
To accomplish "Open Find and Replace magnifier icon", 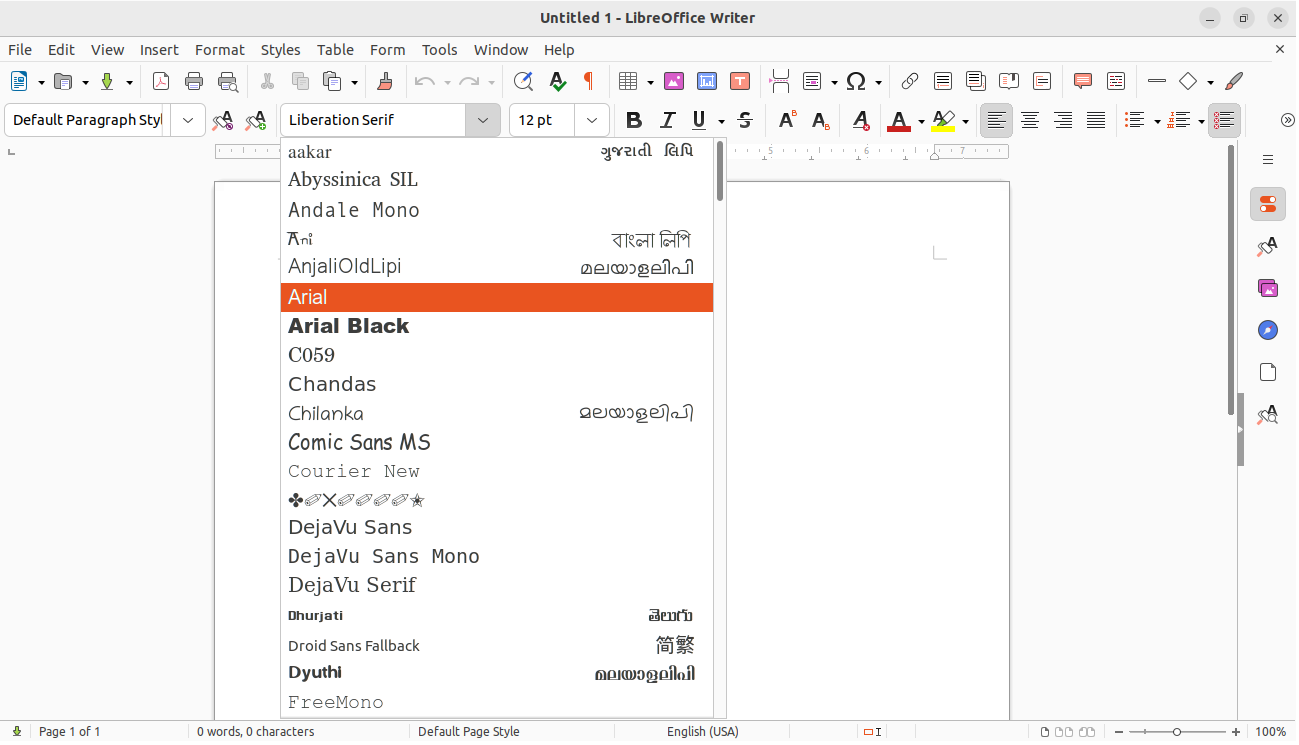I will (x=523, y=82).
